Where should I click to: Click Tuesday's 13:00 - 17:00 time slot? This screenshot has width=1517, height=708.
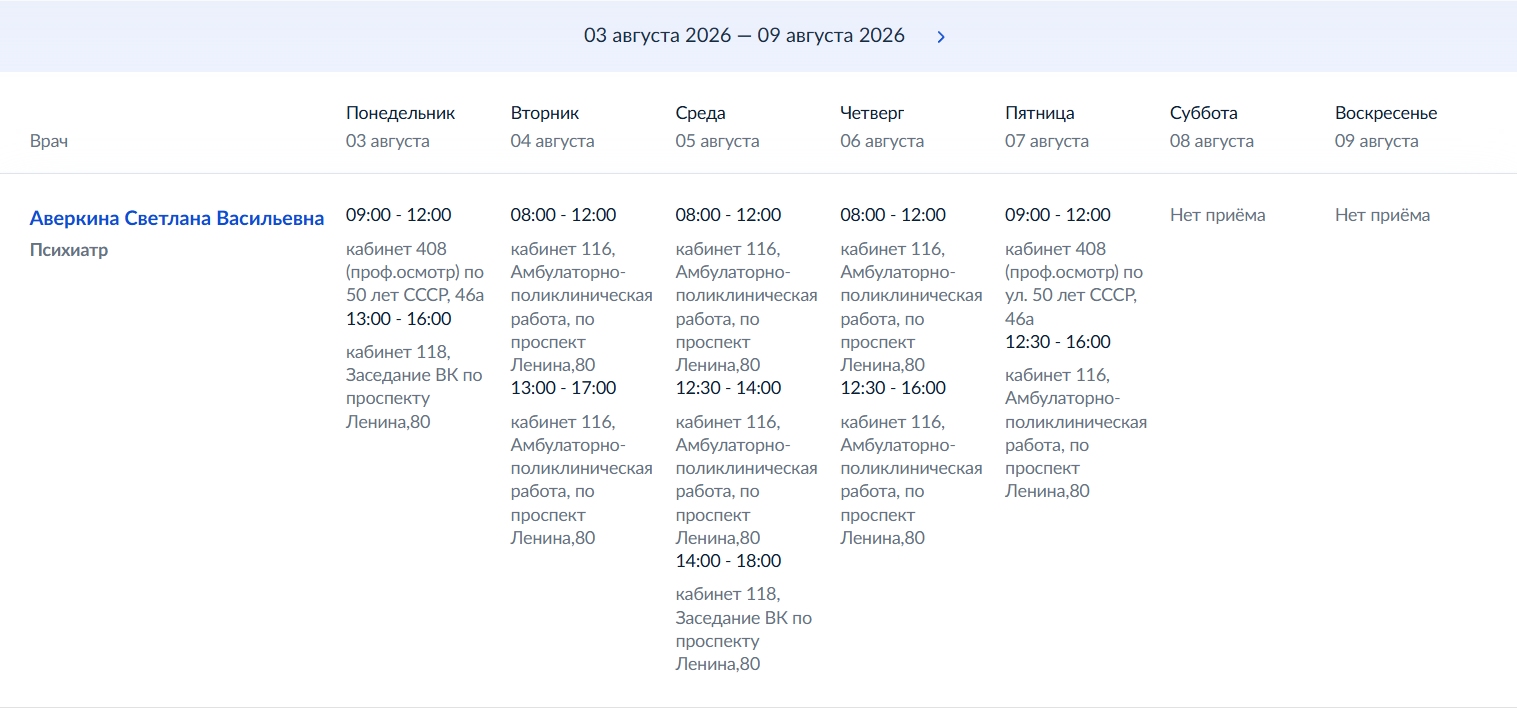(563, 387)
